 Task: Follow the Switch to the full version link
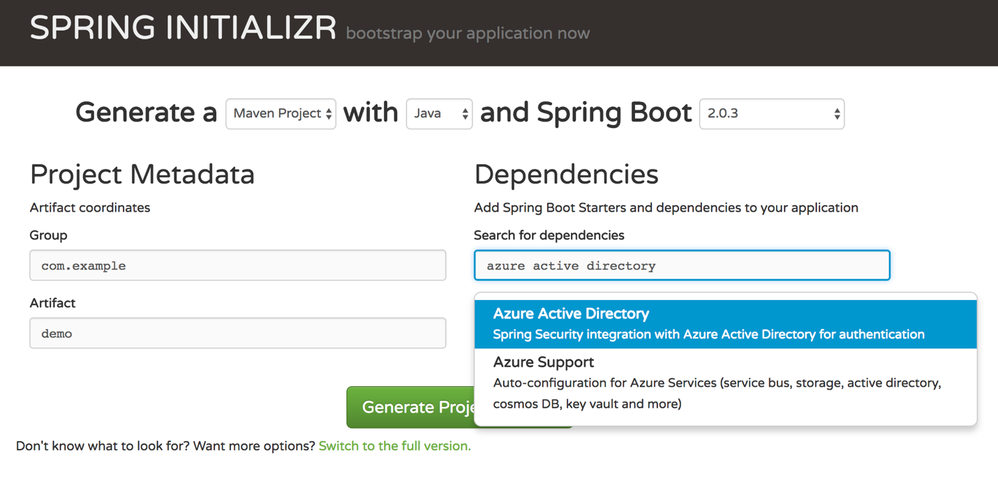click(x=395, y=446)
